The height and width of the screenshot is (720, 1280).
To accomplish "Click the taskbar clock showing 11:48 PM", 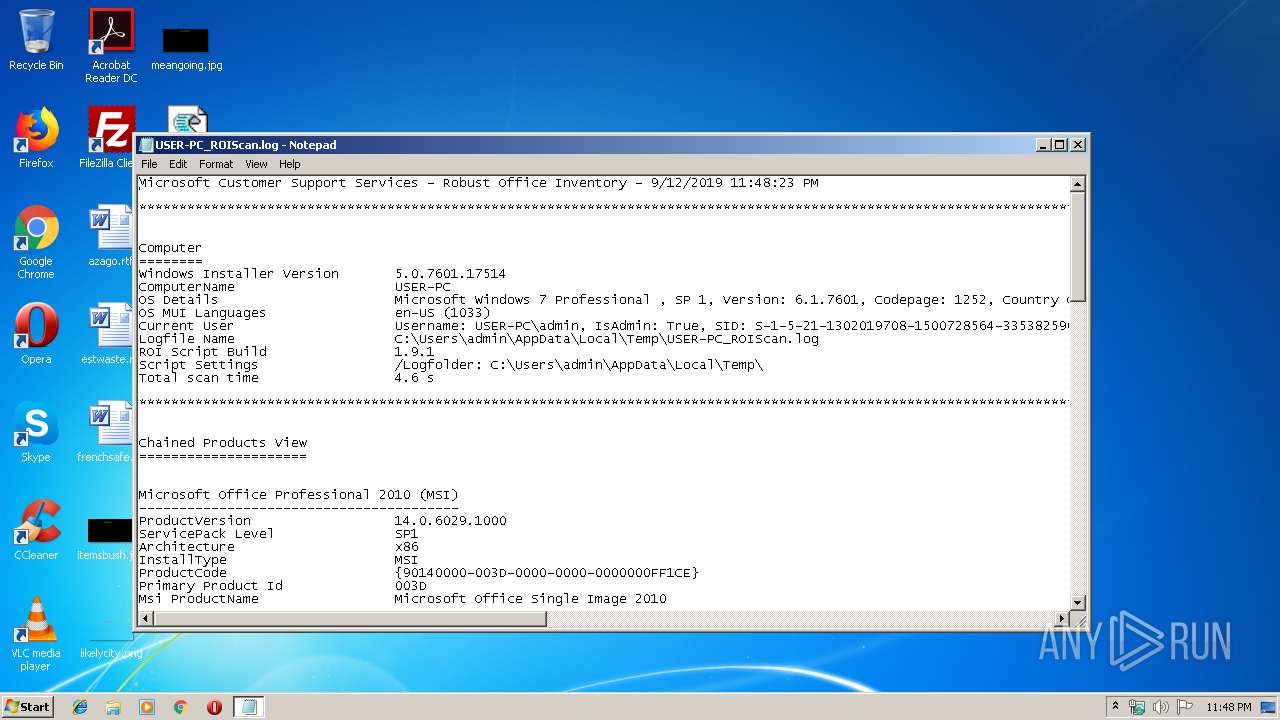I will pos(1229,707).
